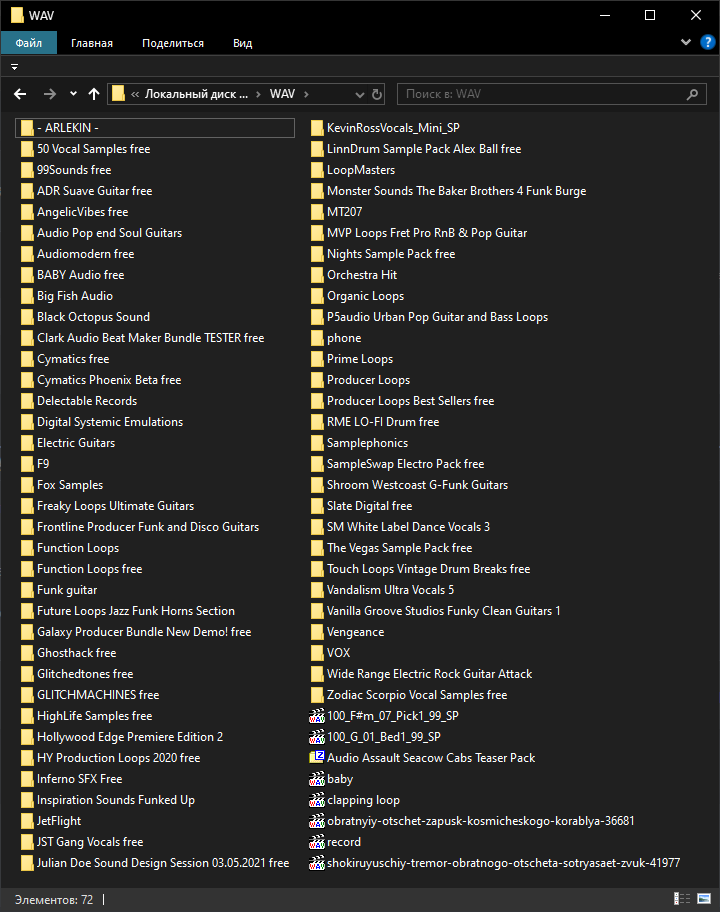This screenshot has height=912, width=720.
Task: Open the Главная ribbon tab
Action: click(92, 43)
